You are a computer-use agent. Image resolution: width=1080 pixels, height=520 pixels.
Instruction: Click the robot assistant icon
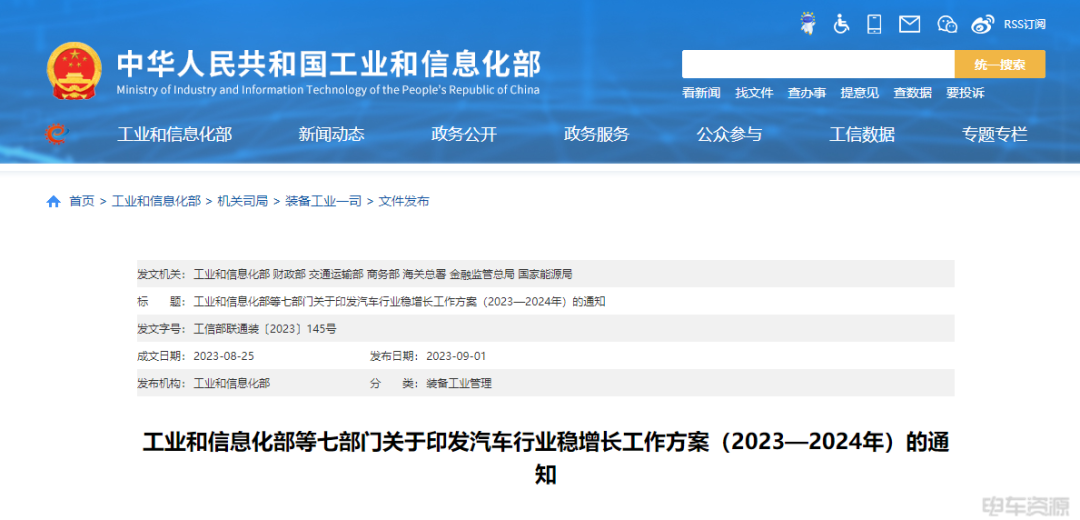[x=808, y=24]
